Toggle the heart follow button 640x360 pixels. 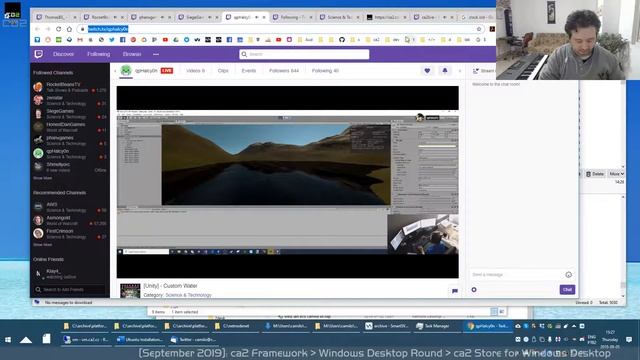coord(427,71)
